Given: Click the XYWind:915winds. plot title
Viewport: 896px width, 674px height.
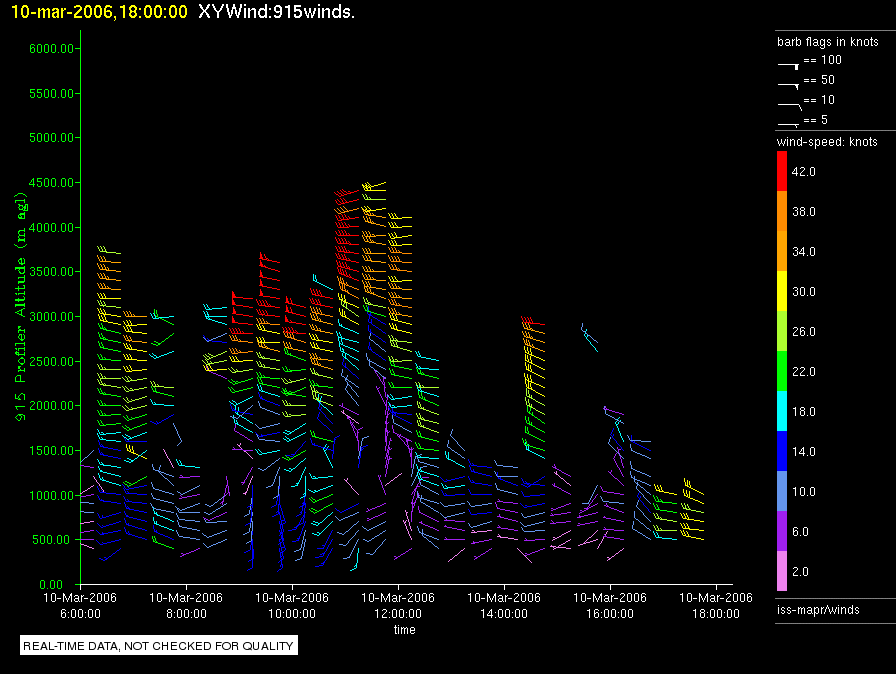Looking at the screenshot, I should (x=277, y=12).
